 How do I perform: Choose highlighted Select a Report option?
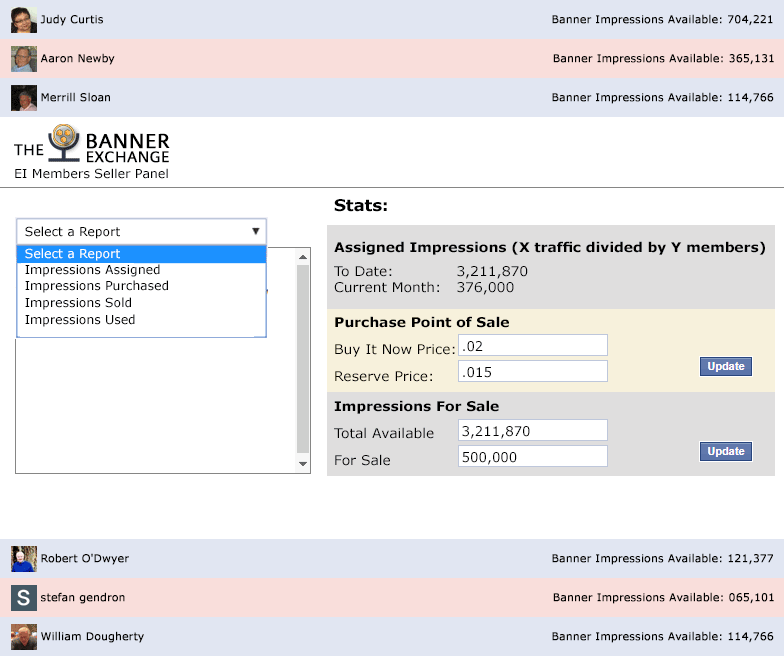tap(142, 254)
